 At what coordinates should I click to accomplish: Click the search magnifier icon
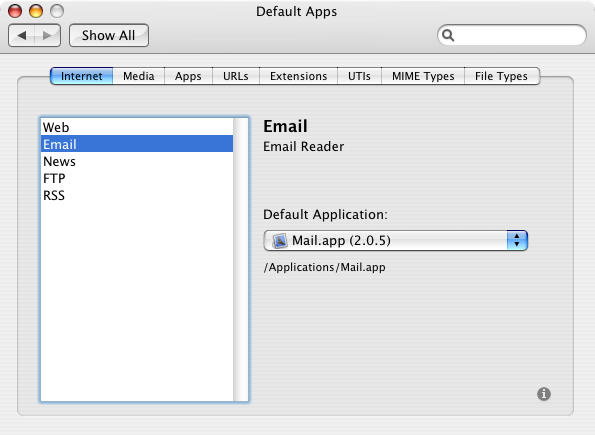(448, 35)
